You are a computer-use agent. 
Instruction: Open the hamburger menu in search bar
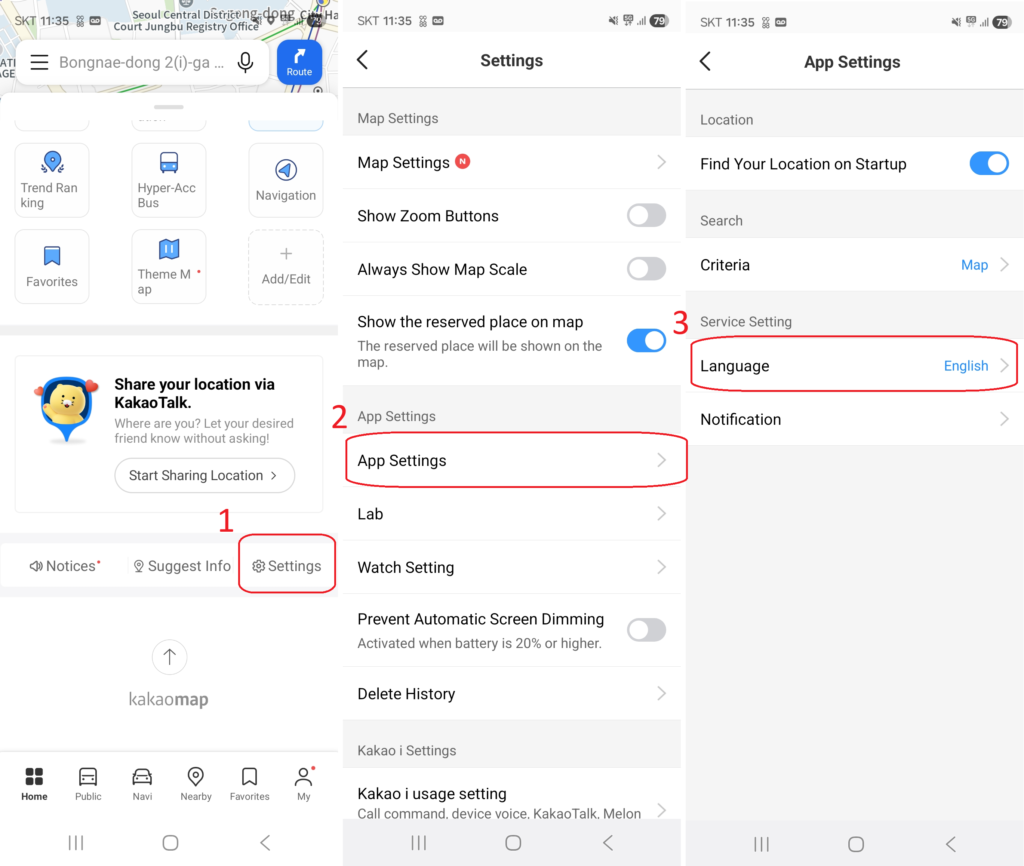(x=39, y=63)
